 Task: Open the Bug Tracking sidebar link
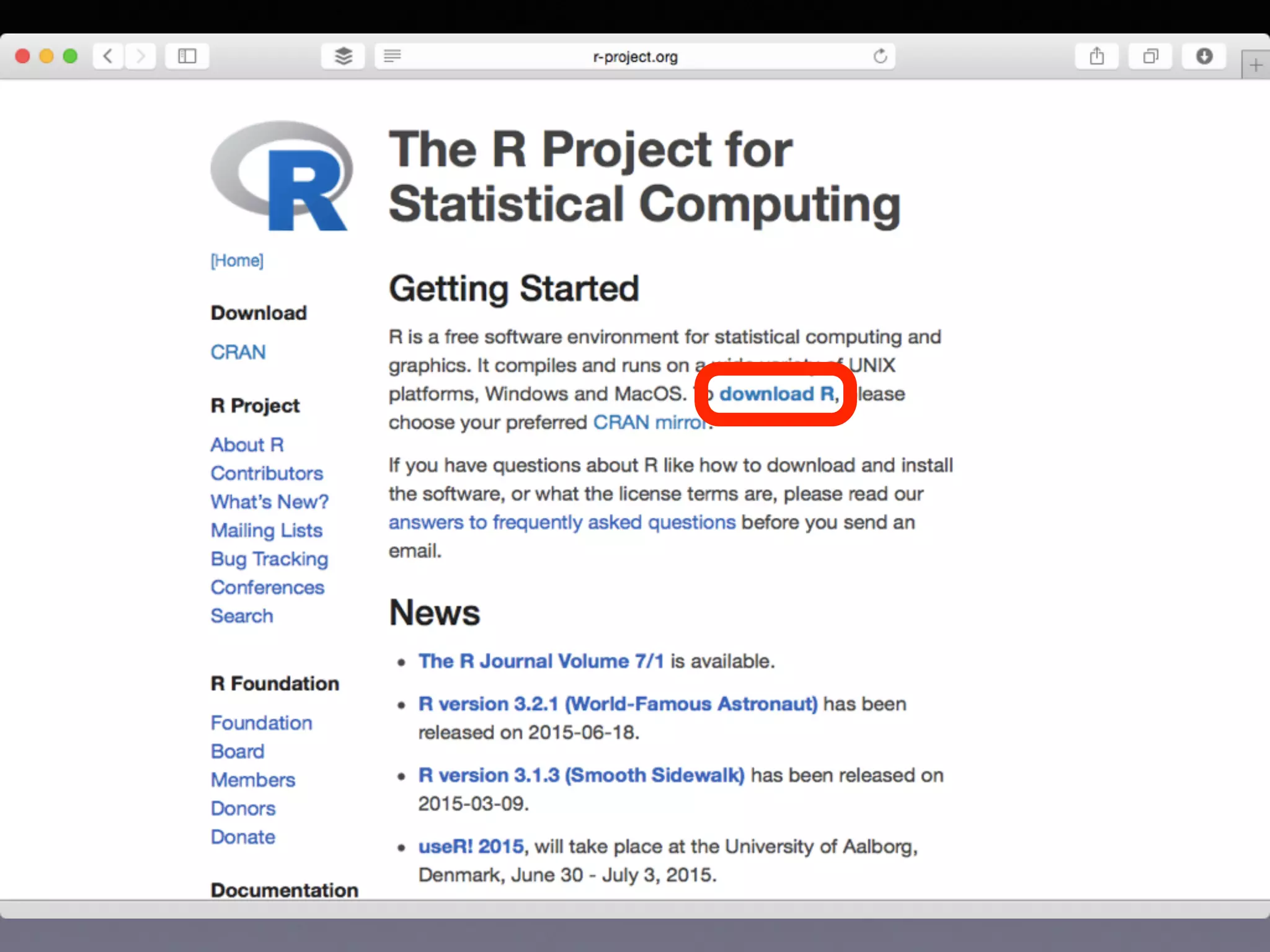(x=269, y=558)
